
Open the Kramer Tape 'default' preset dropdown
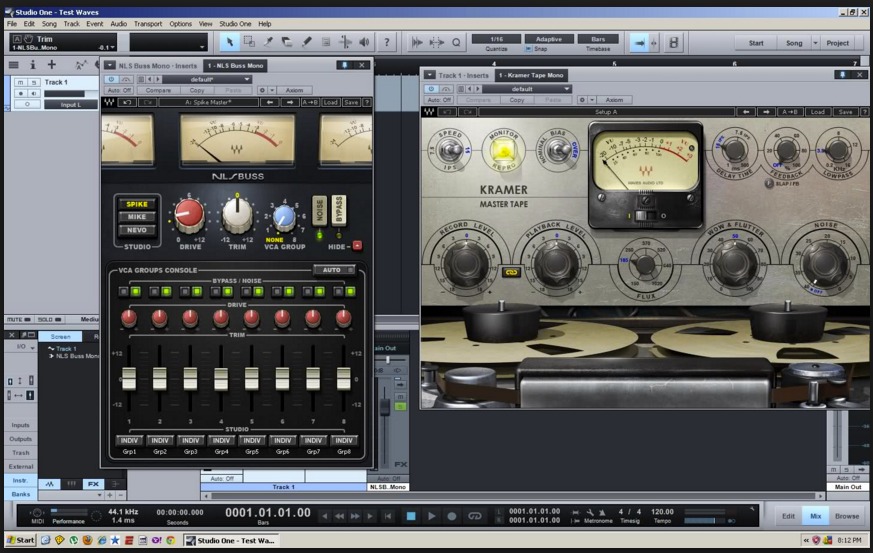click(527, 89)
